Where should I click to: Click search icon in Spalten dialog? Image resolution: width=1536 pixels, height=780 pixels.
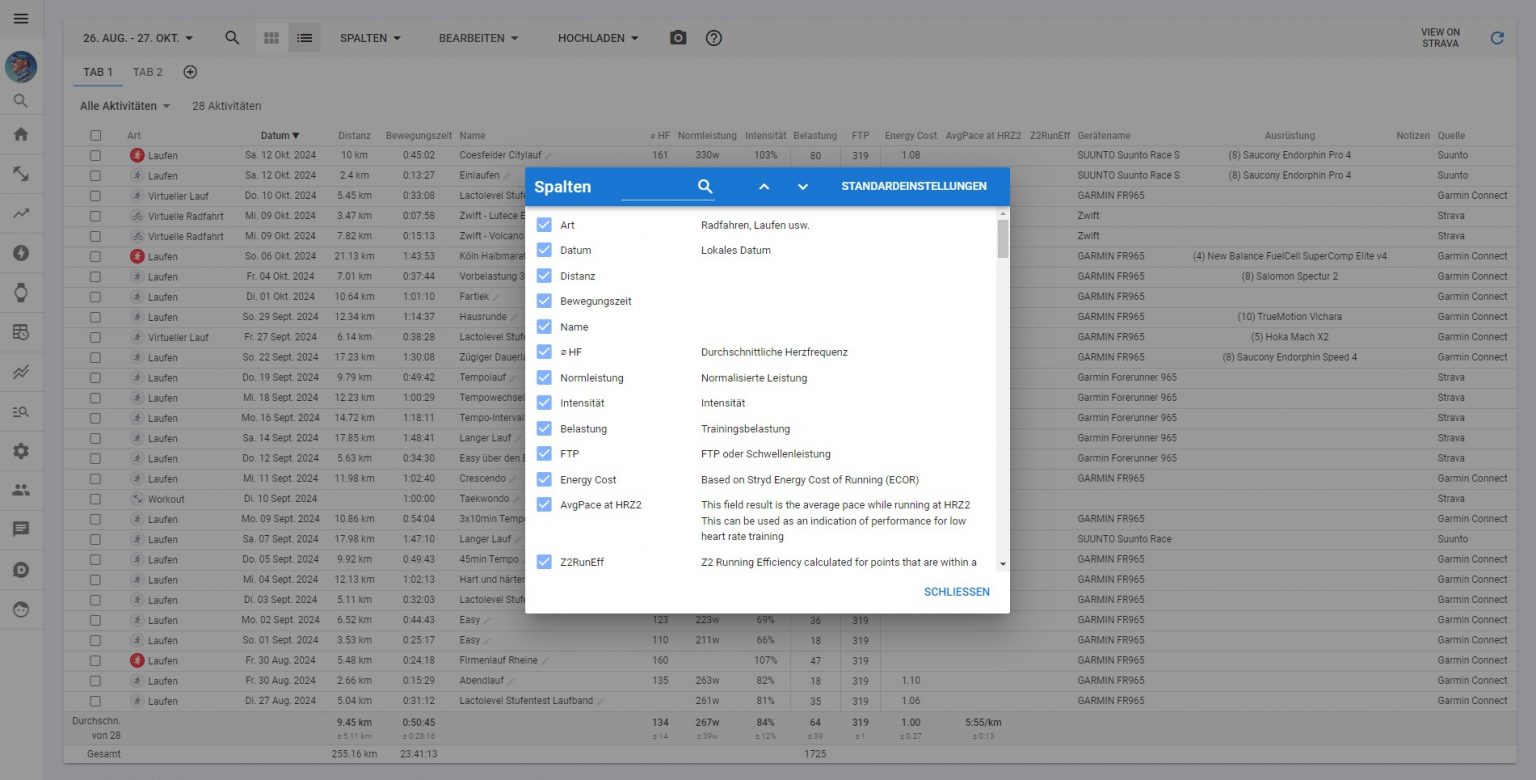pyautogui.click(x=705, y=187)
